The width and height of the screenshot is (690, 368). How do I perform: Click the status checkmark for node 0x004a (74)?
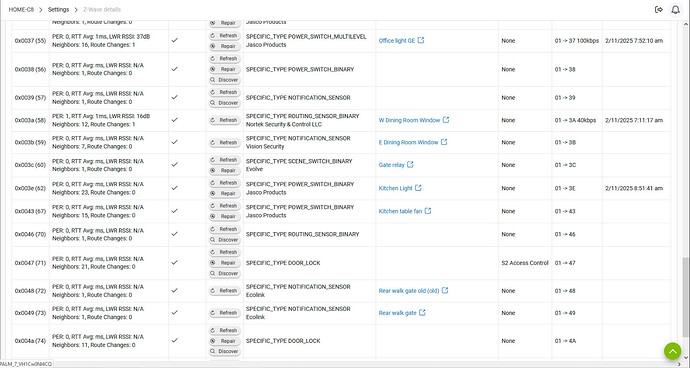point(175,340)
